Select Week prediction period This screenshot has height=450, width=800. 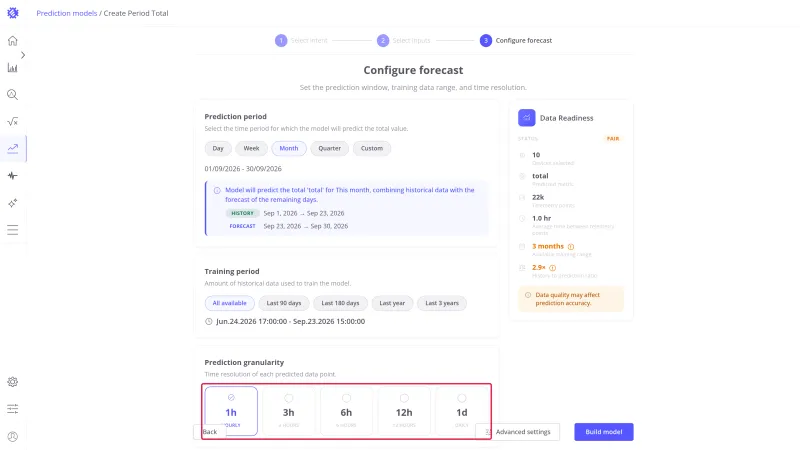(x=251, y=148)
